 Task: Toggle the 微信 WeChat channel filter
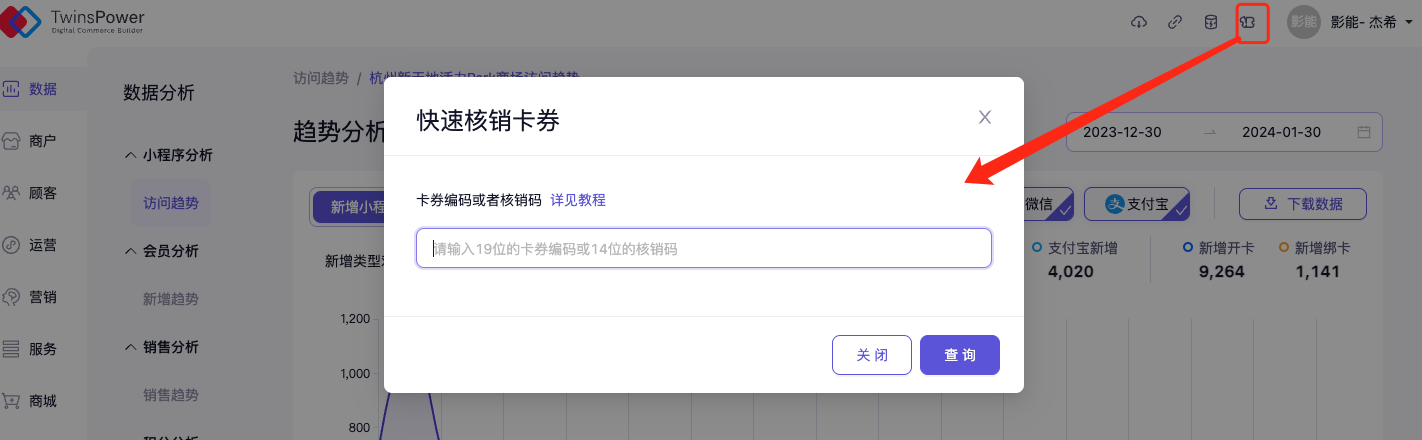click(x=1045, y=204)
